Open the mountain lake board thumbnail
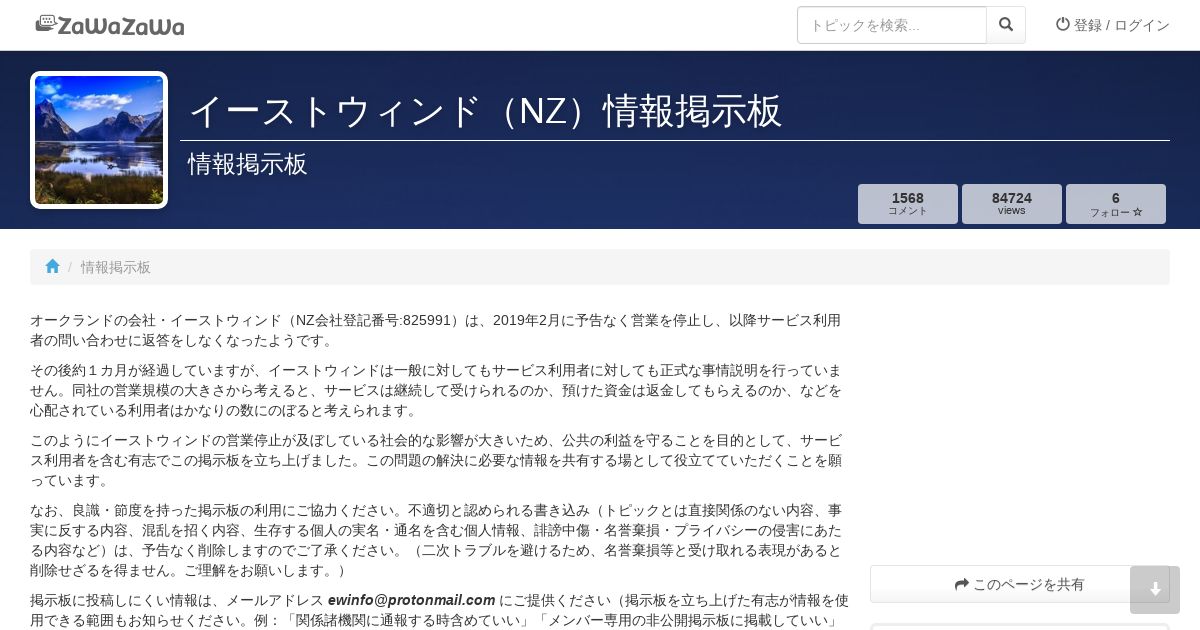The image size is (1200, 630). click(99, 140)
